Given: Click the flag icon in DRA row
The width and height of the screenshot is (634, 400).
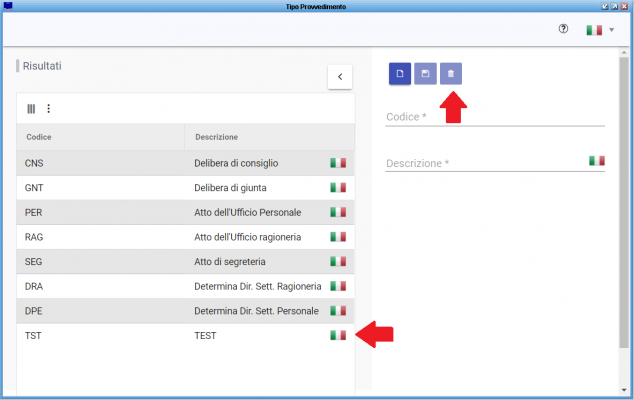Looking at the screenshot, I should coord(338,286).
